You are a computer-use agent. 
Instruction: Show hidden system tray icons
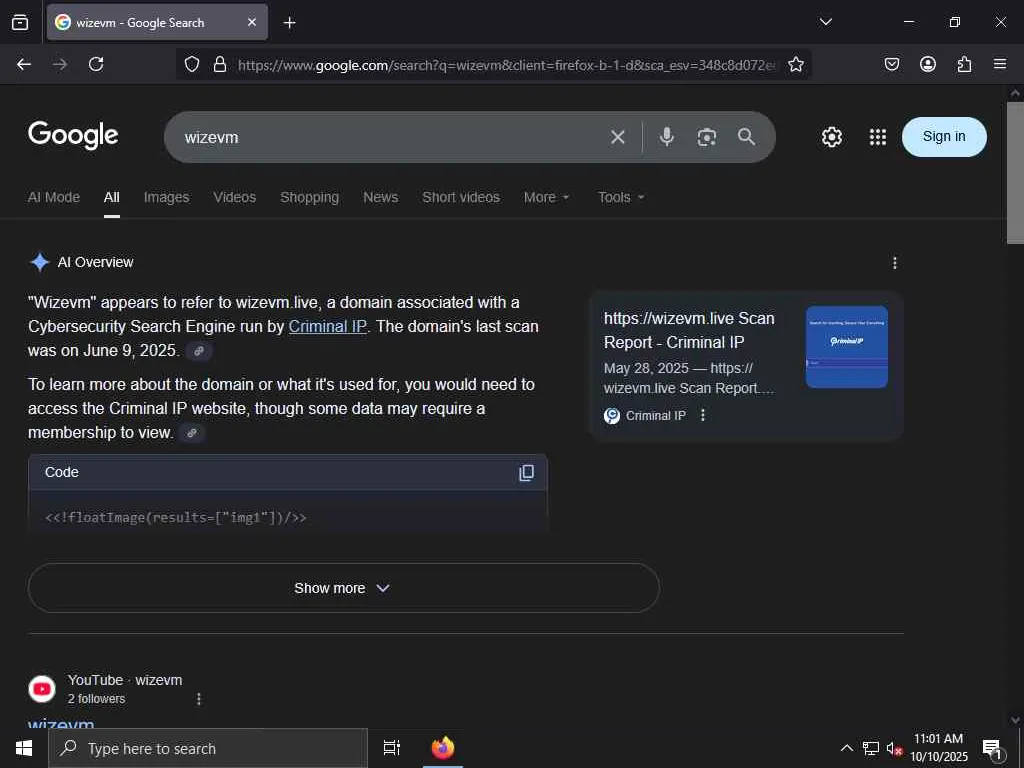(846, 748)
